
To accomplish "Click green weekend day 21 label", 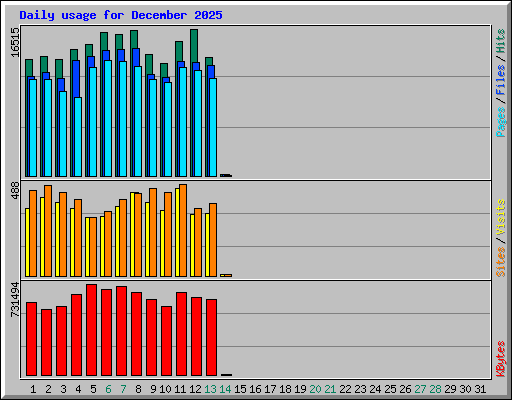I will 330,389.
